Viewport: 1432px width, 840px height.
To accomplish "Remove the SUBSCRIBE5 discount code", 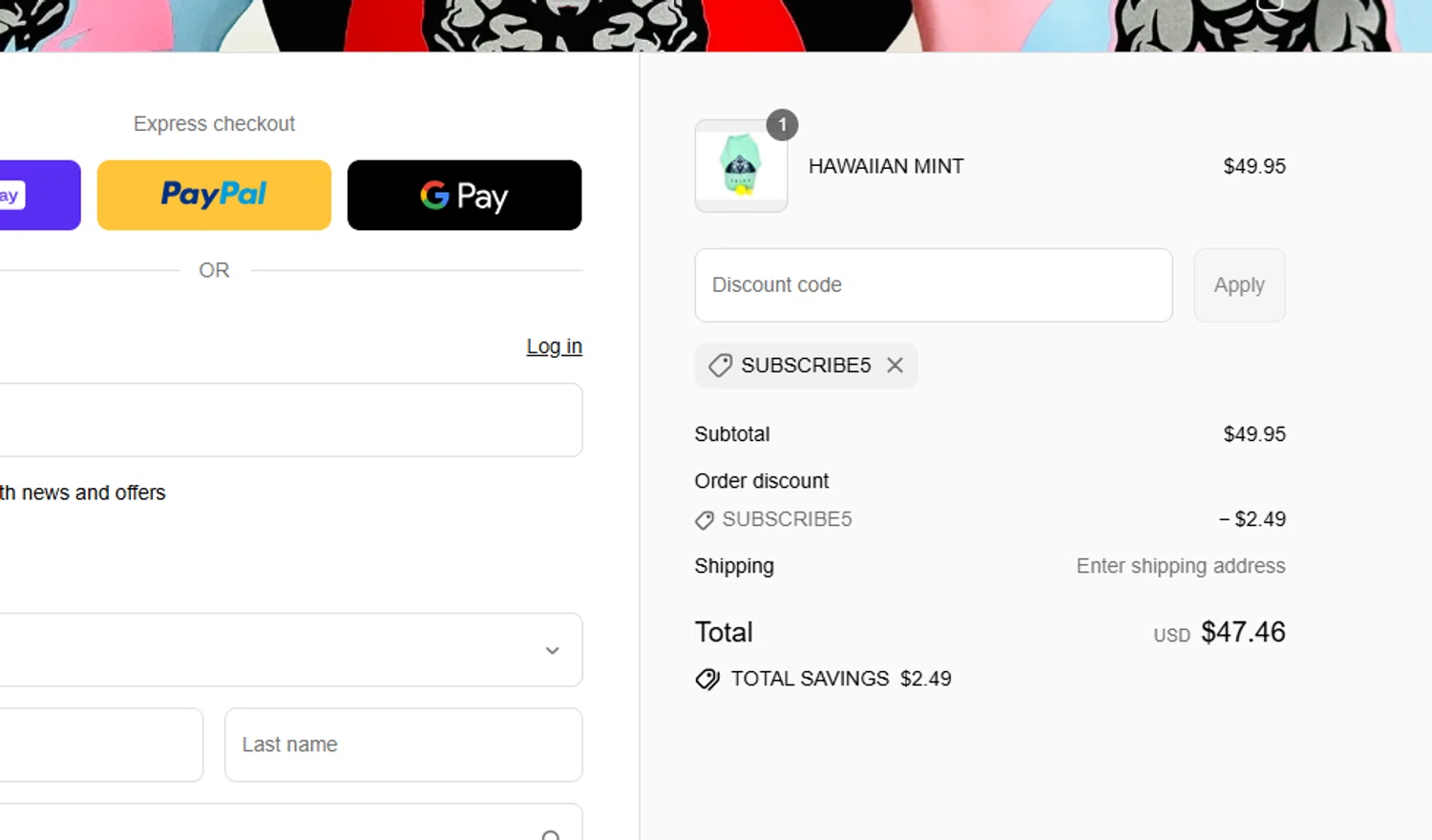I will tap(895, 366).
